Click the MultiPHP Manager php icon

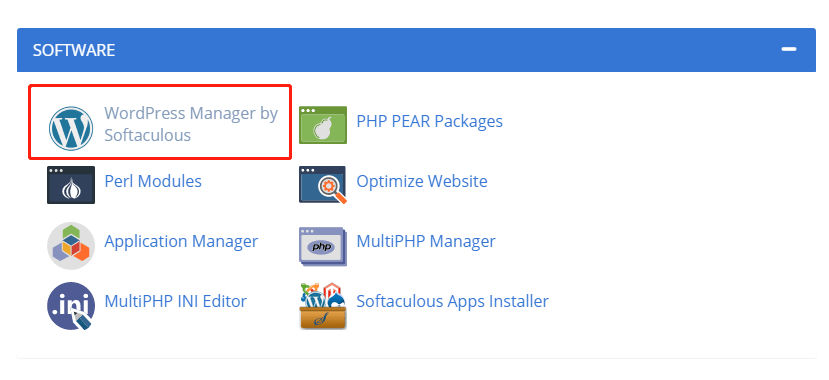(323, 246)
